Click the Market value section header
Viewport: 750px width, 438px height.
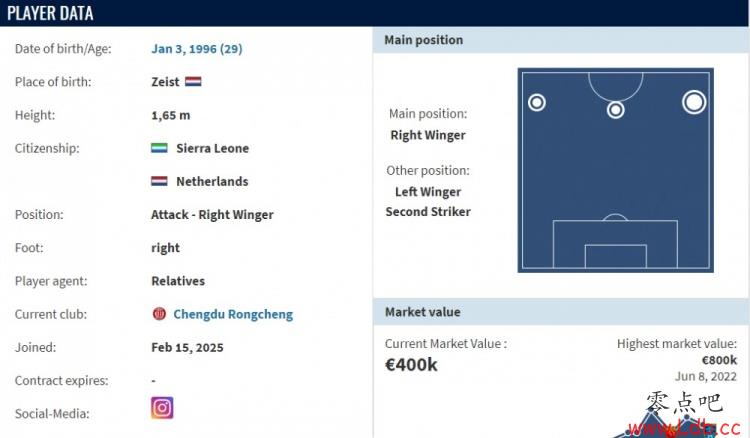560,312
